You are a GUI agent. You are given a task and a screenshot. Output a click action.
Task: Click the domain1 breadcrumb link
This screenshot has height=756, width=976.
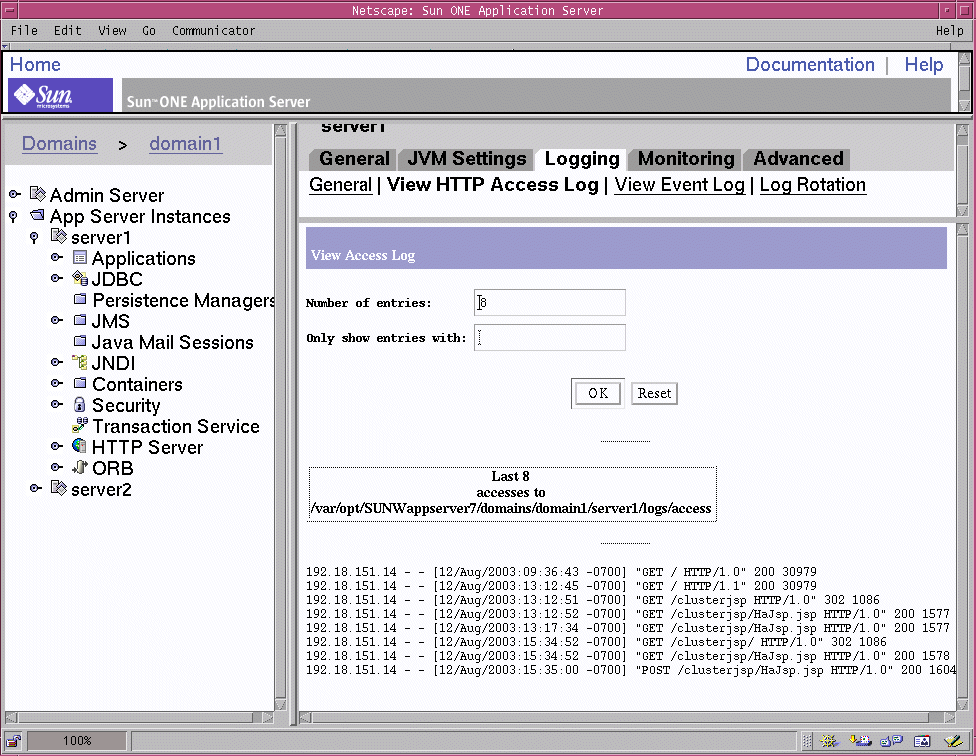pyautogui.click(x=185, y=144)
